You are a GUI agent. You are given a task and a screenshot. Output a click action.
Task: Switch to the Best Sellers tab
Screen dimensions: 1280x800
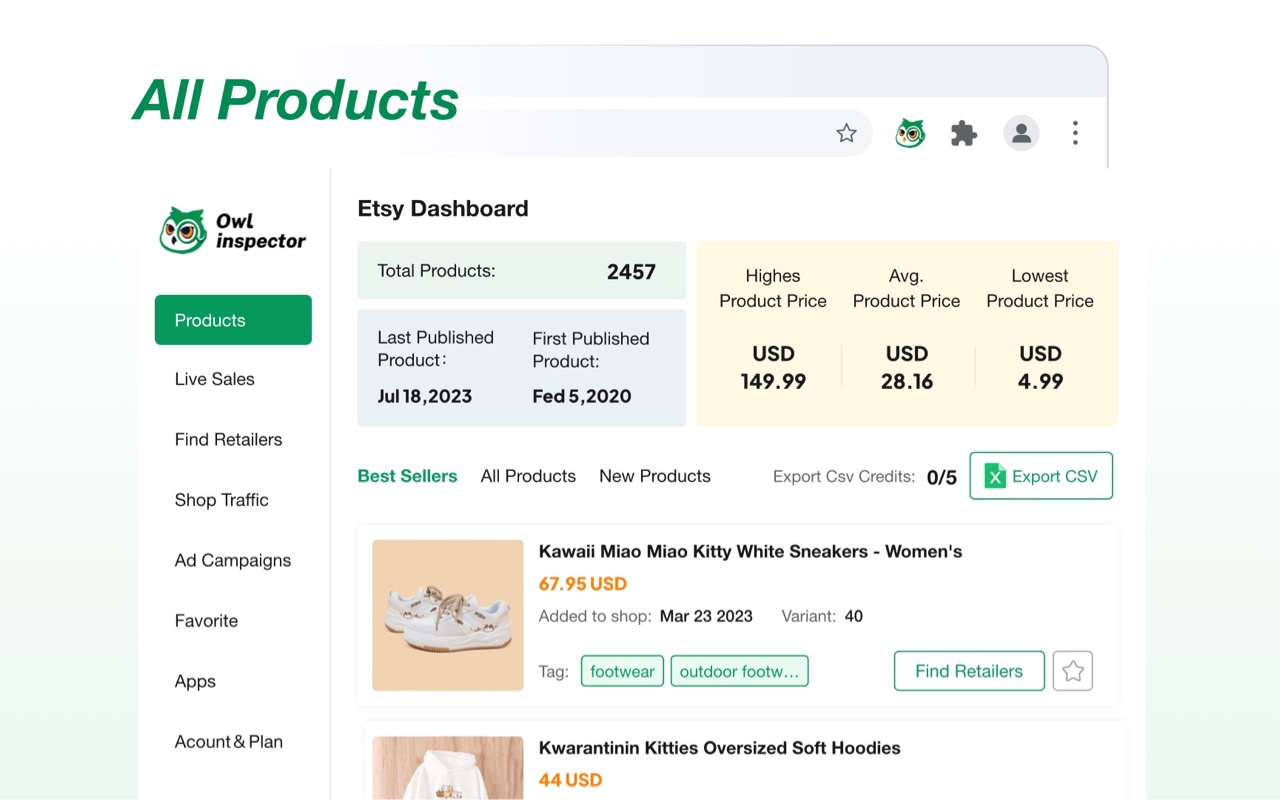407,476
